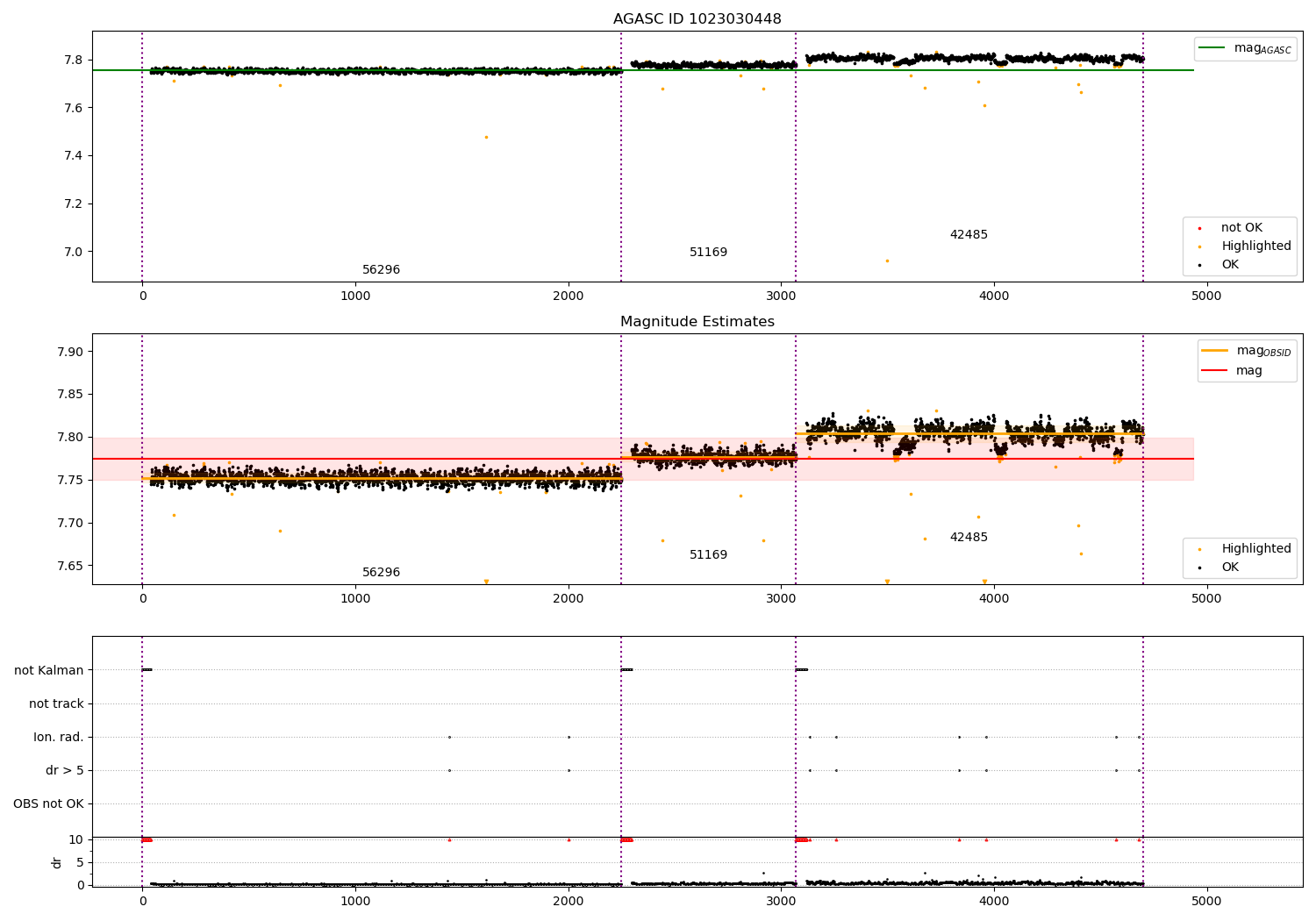
Task: Click the 5000 x-tick of the bottom plot
Action: [x=1206, y=902]
